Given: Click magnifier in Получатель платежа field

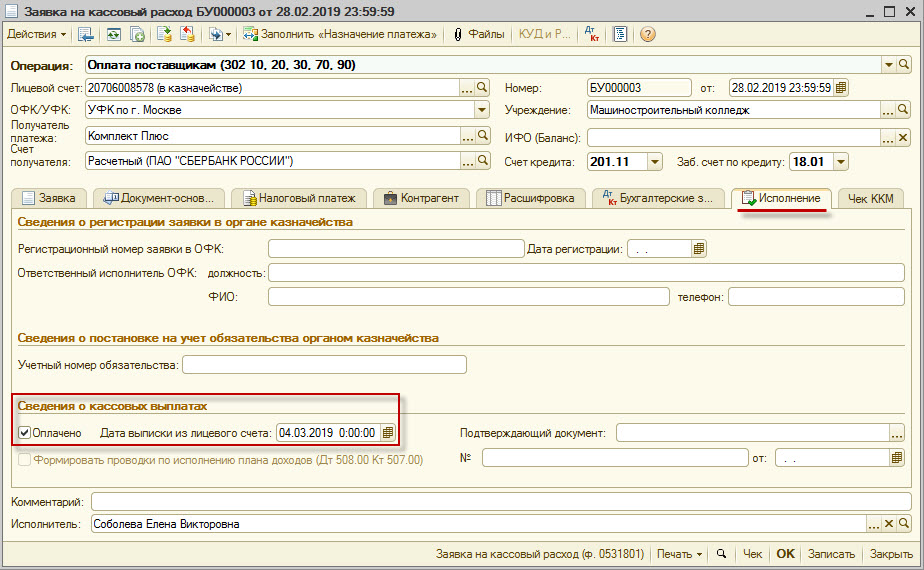Looking at the screenshot, I should [483, 136].
